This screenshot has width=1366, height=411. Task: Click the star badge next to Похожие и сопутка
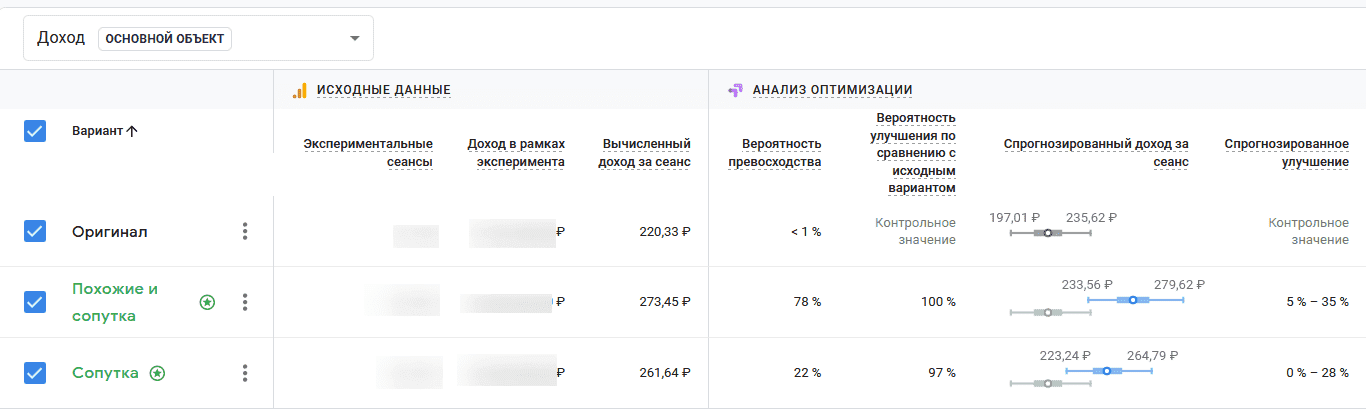(207, 302)
